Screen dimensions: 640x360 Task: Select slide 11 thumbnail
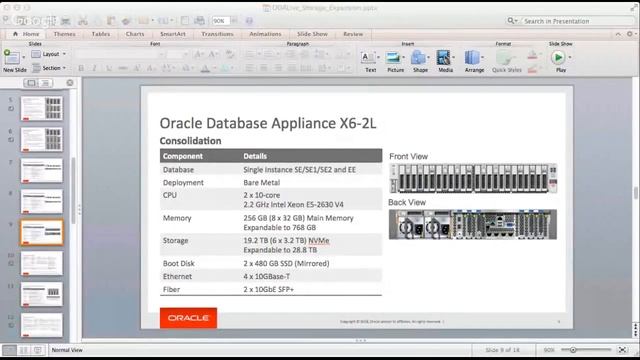(42, 294)
